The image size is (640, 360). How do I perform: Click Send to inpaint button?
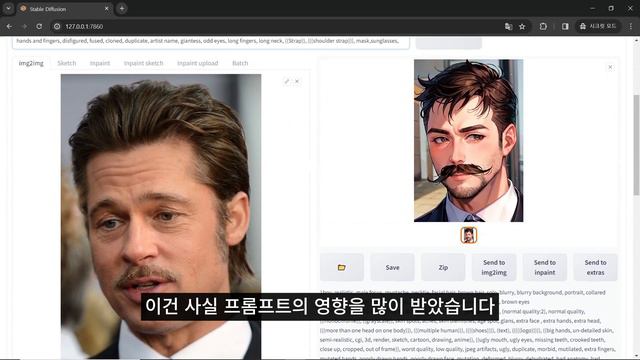pyautogui.click(x=545, y=267)
